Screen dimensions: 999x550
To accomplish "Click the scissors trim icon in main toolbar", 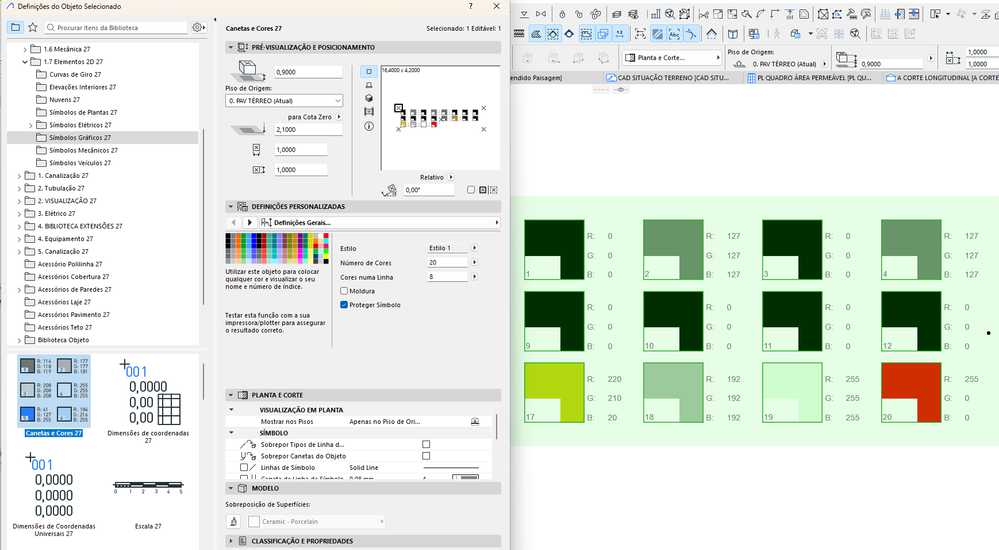I will point(703,14).
